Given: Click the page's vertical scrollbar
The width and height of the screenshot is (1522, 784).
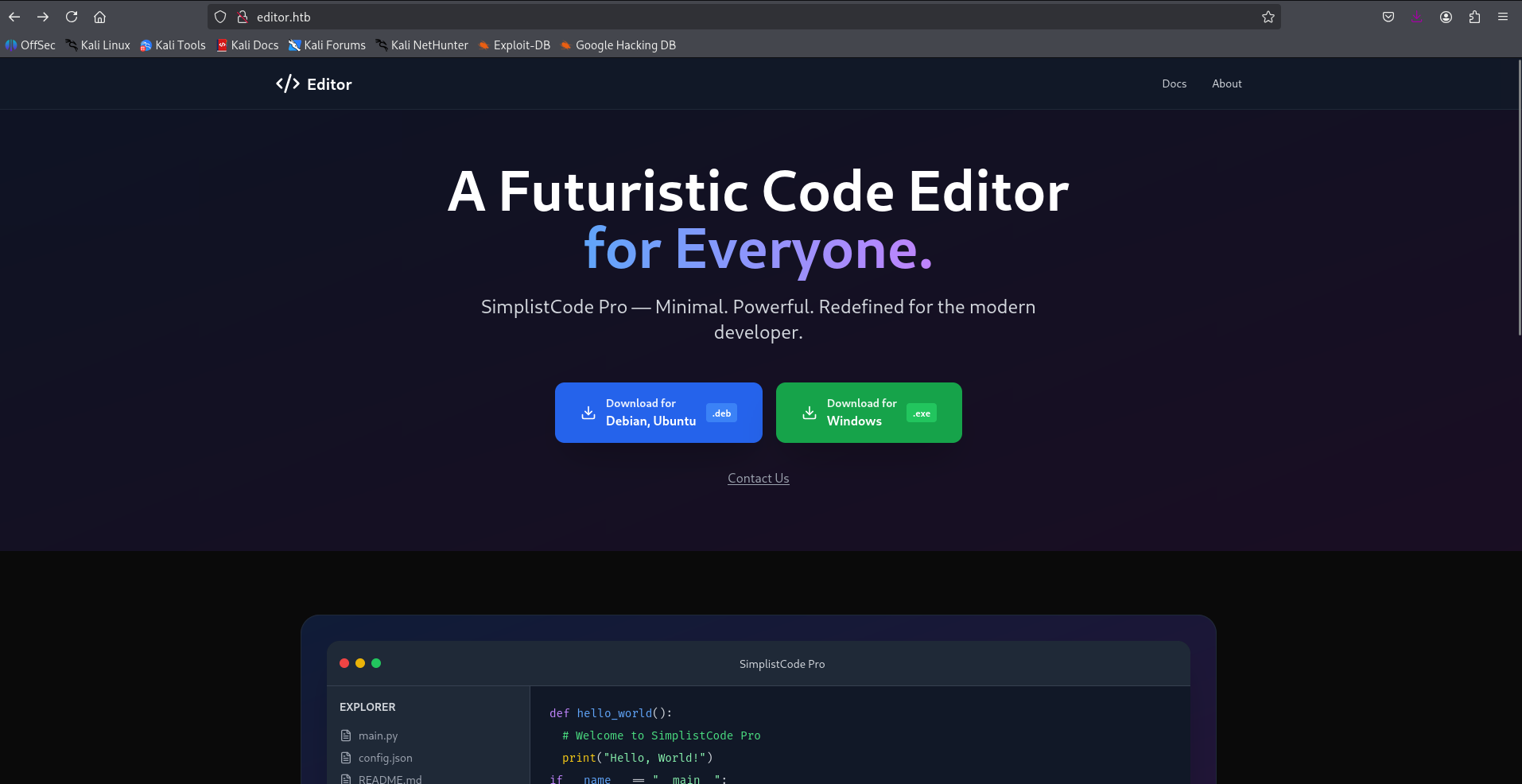Looking at the screenshot, I should point(1519,199).
